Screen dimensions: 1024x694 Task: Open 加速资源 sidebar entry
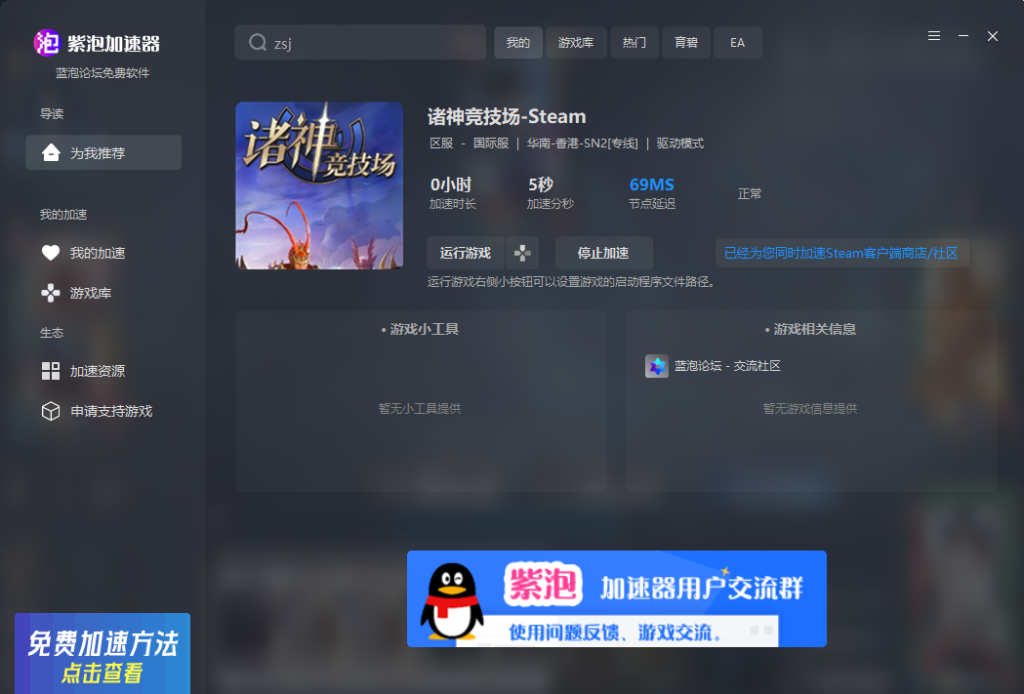pyautogui.click(x=97, y=371)
